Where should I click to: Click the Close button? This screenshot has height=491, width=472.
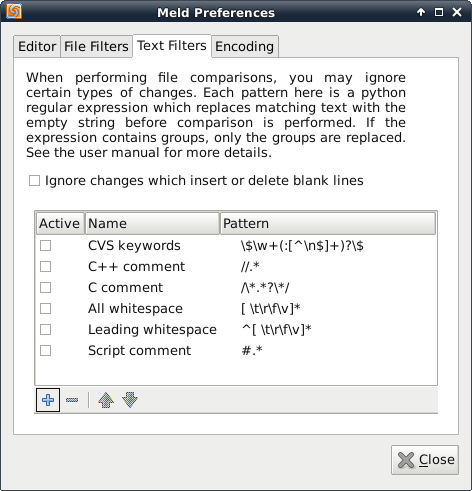pyautogui.click(x=425, y=460)
